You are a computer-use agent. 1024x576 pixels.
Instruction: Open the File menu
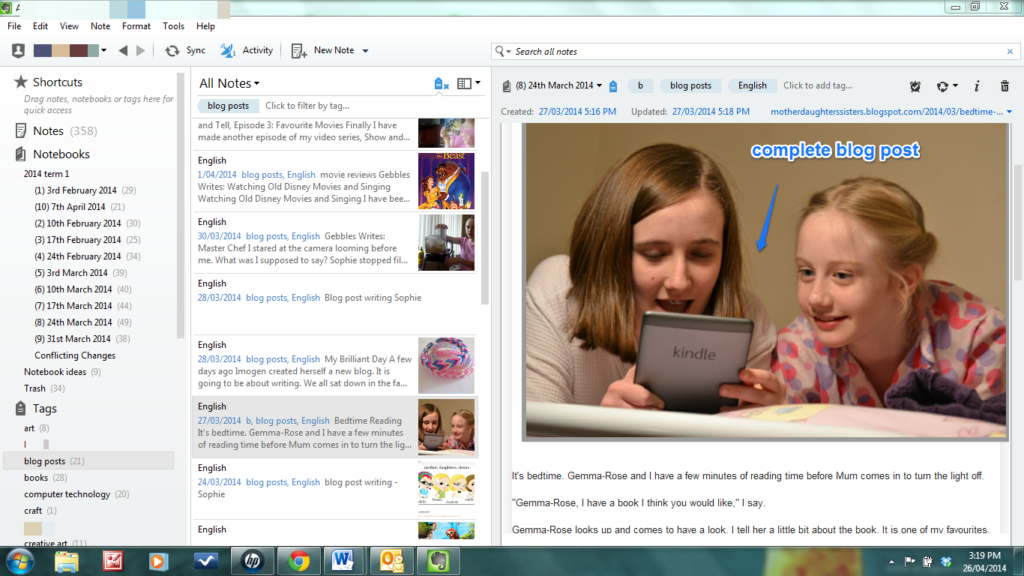(x=15, y=26)
